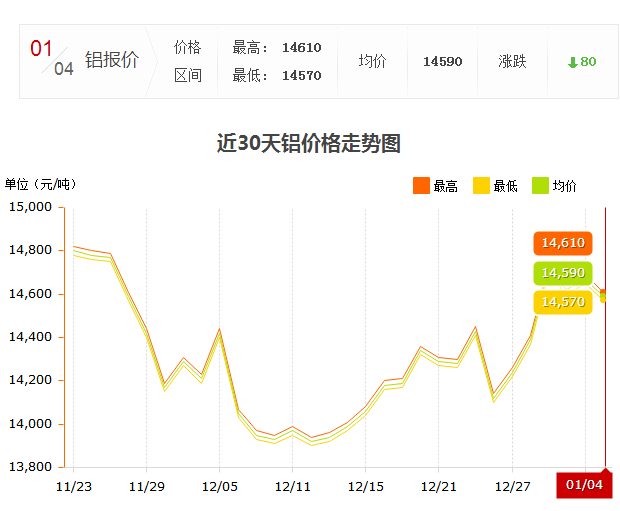Click the green down arrow icon

click(572, 62)
